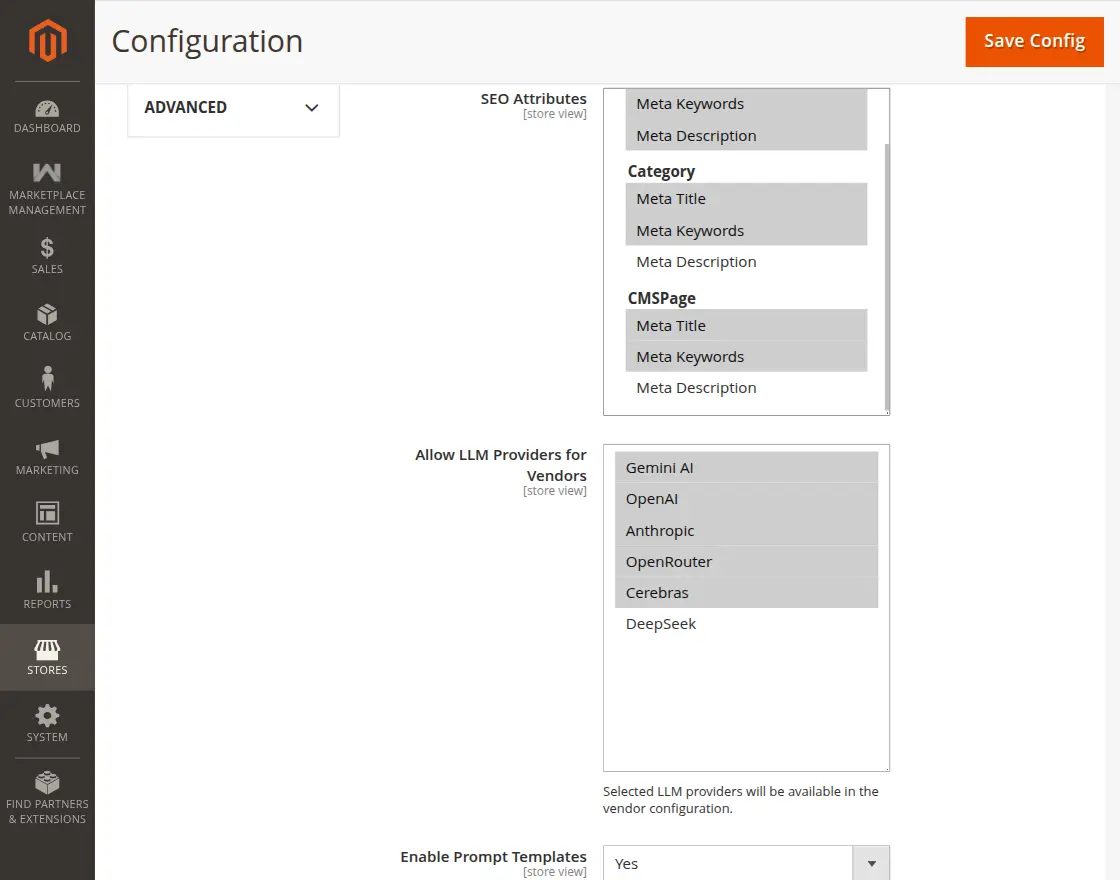Click the SEO Attributes field label
The image size is (1120, 880).
click(533, 99)
